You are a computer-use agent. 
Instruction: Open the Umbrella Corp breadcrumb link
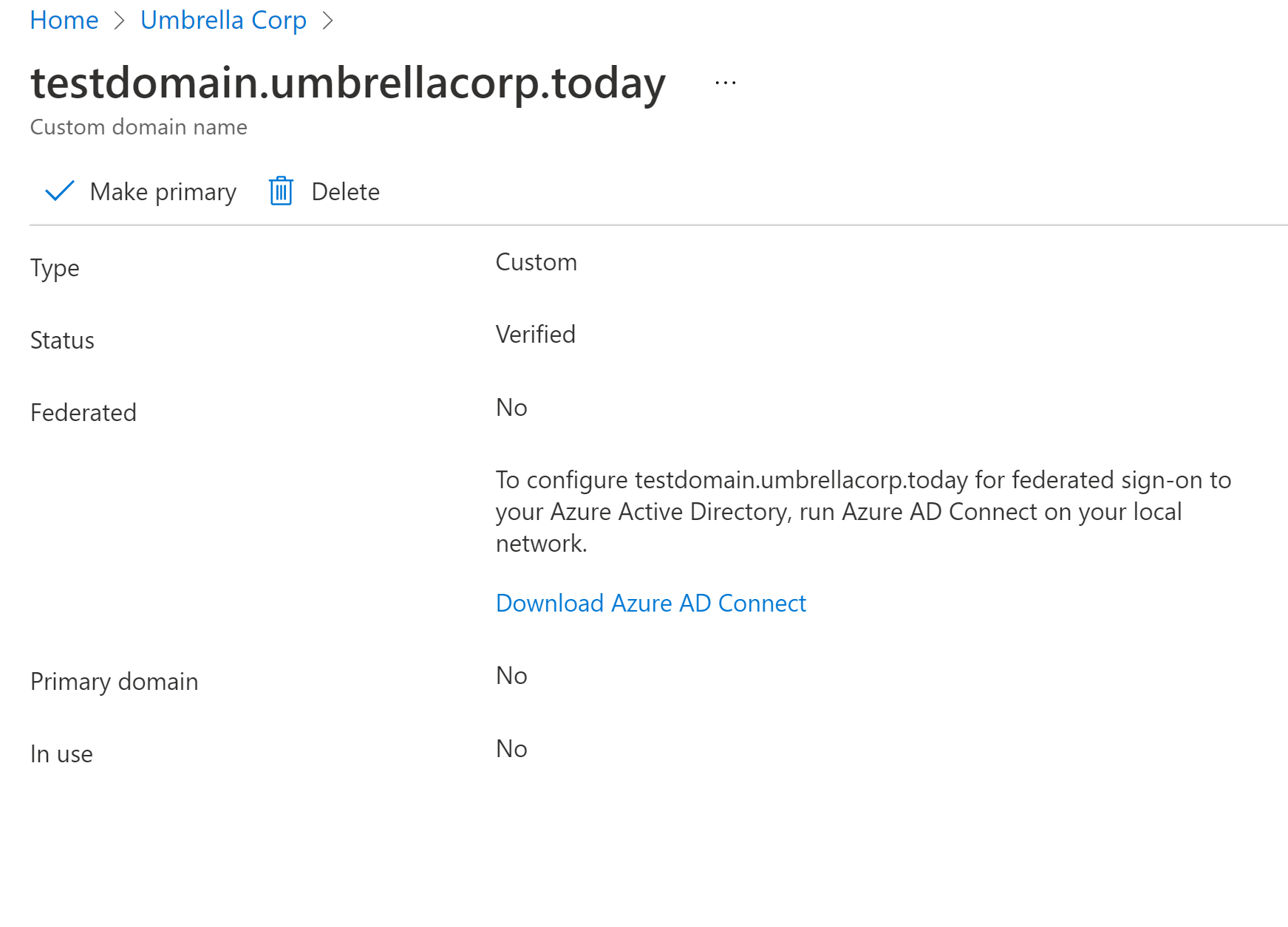[x=223, y=20]
